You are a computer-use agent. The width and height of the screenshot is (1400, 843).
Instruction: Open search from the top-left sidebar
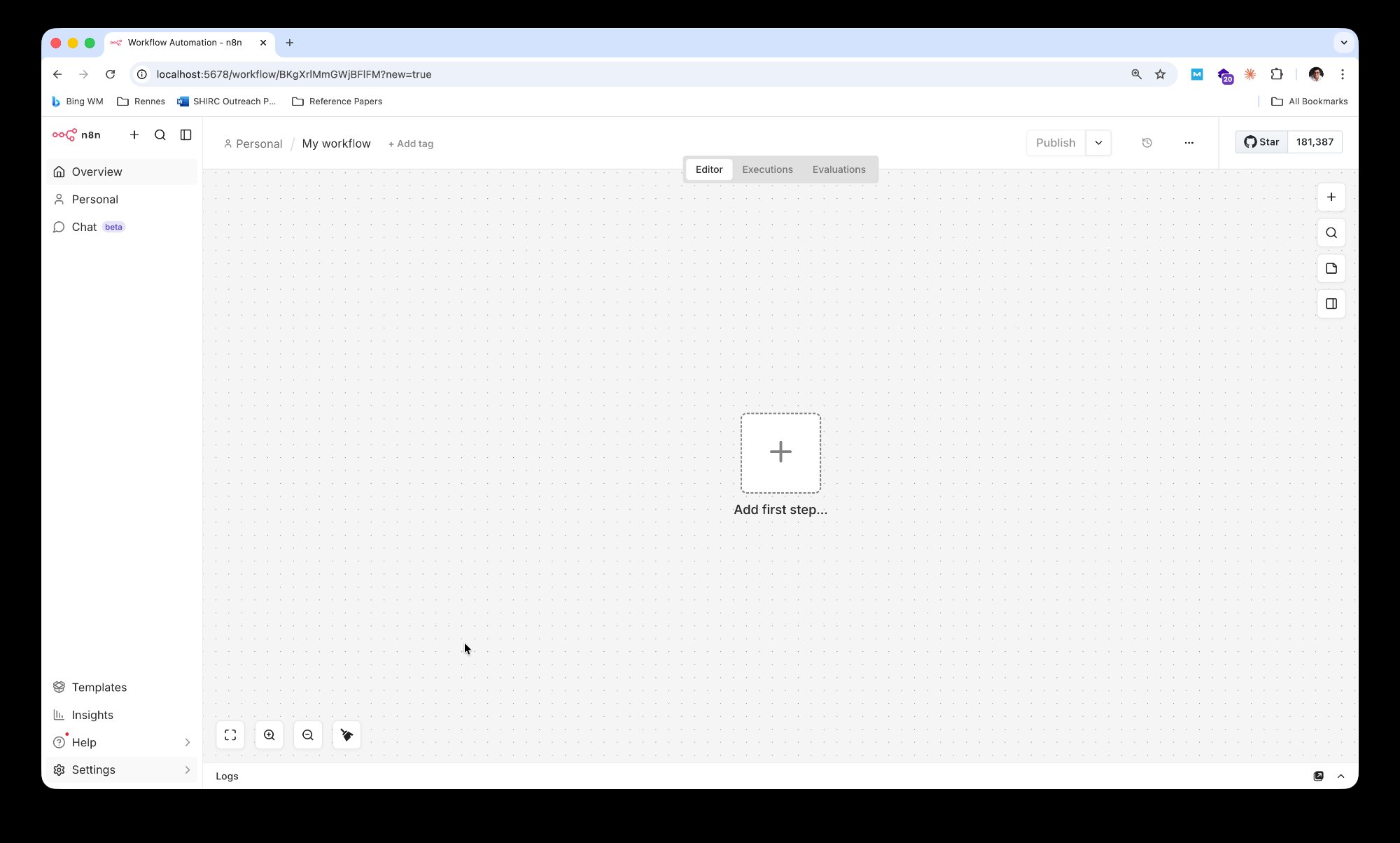[160, 134]
